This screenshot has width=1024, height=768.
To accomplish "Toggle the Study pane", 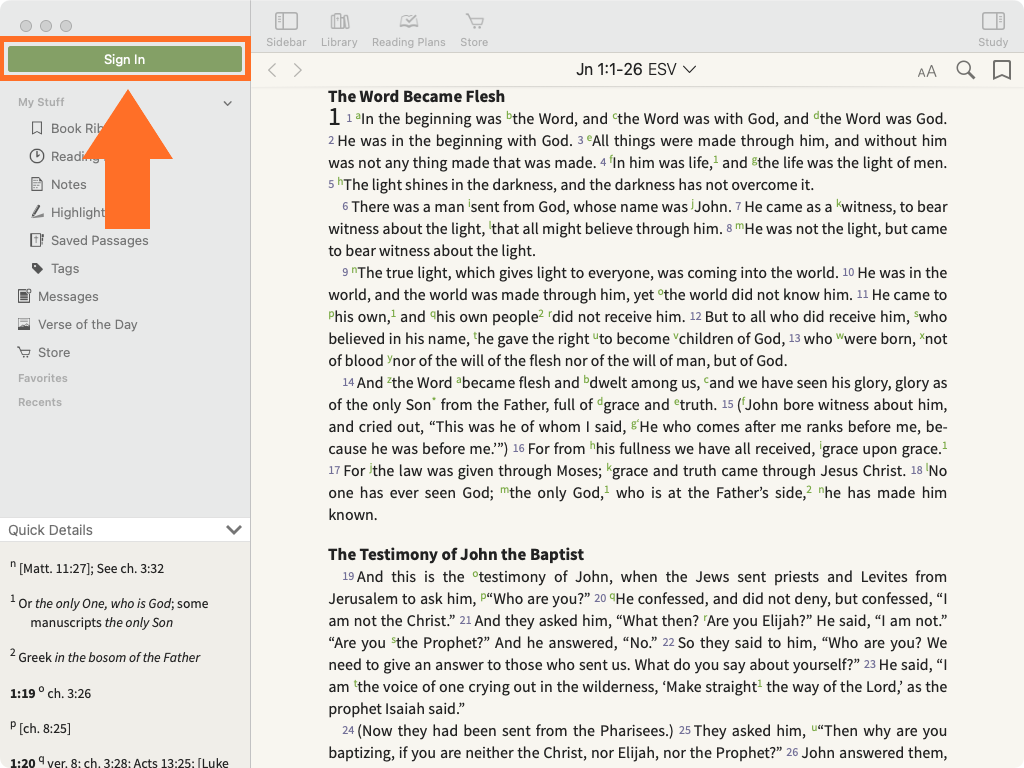I will pos(992,28).
